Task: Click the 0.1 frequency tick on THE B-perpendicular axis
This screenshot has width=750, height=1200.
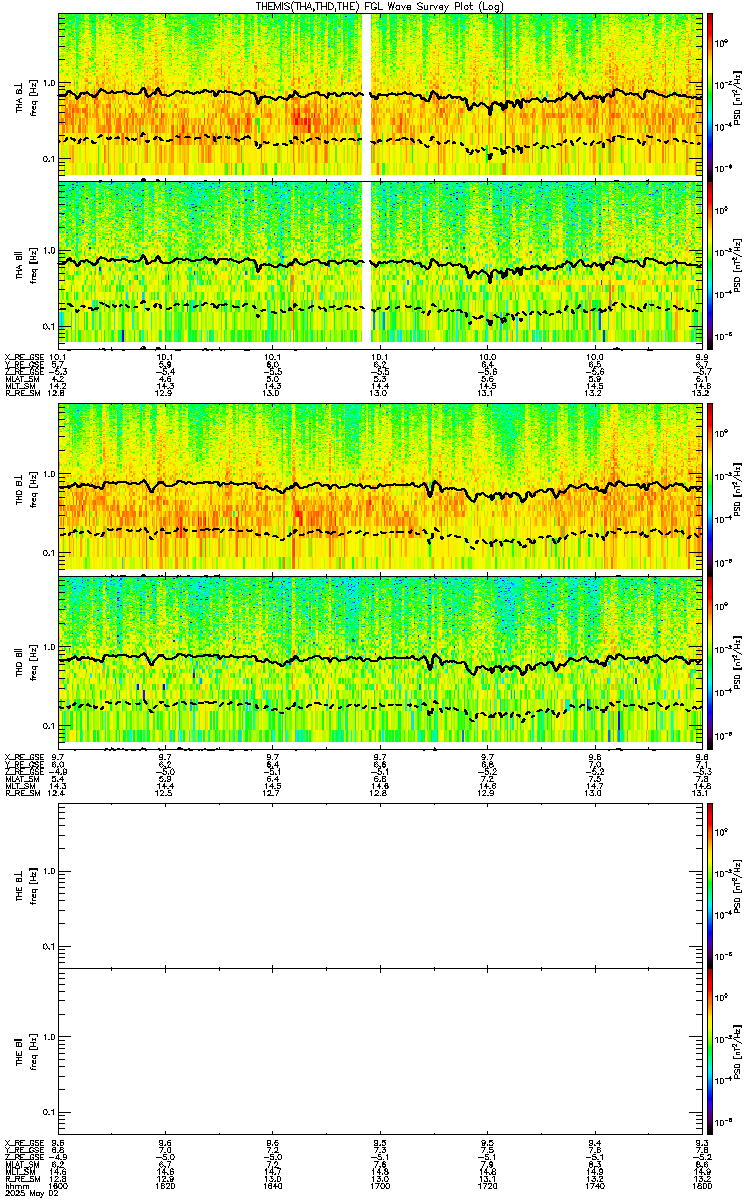Action: click(49, 946)
